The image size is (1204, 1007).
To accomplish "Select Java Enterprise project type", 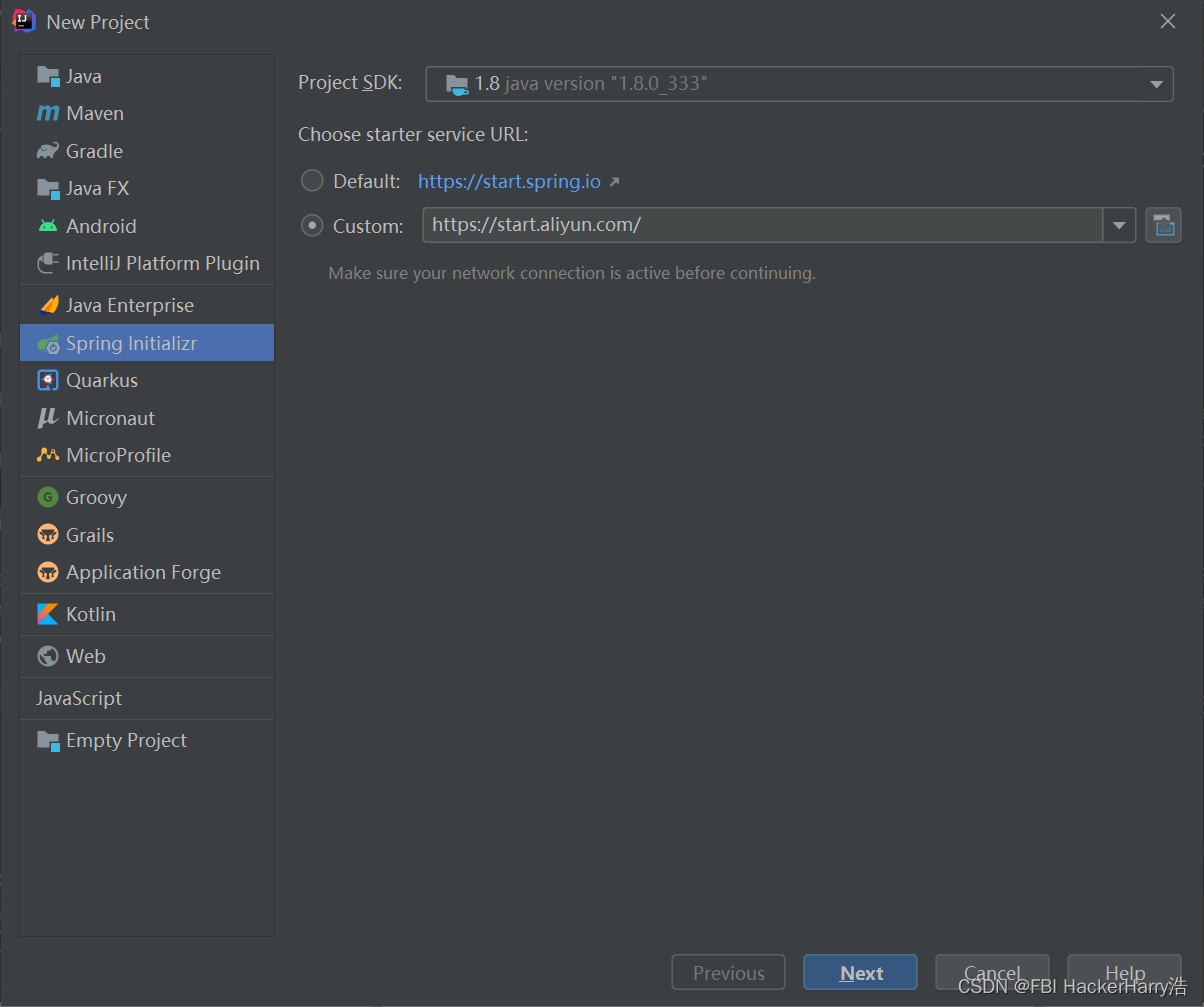I will point(129,305).
